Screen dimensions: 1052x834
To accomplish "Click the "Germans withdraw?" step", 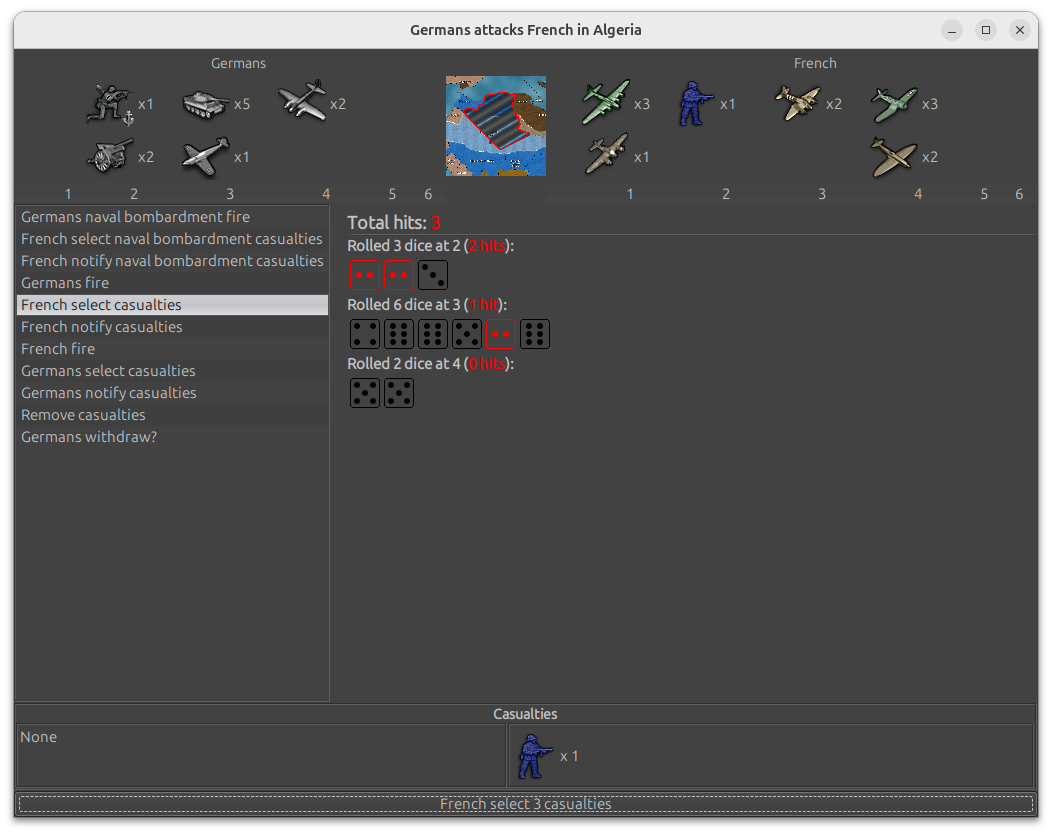I will (89, 437).
